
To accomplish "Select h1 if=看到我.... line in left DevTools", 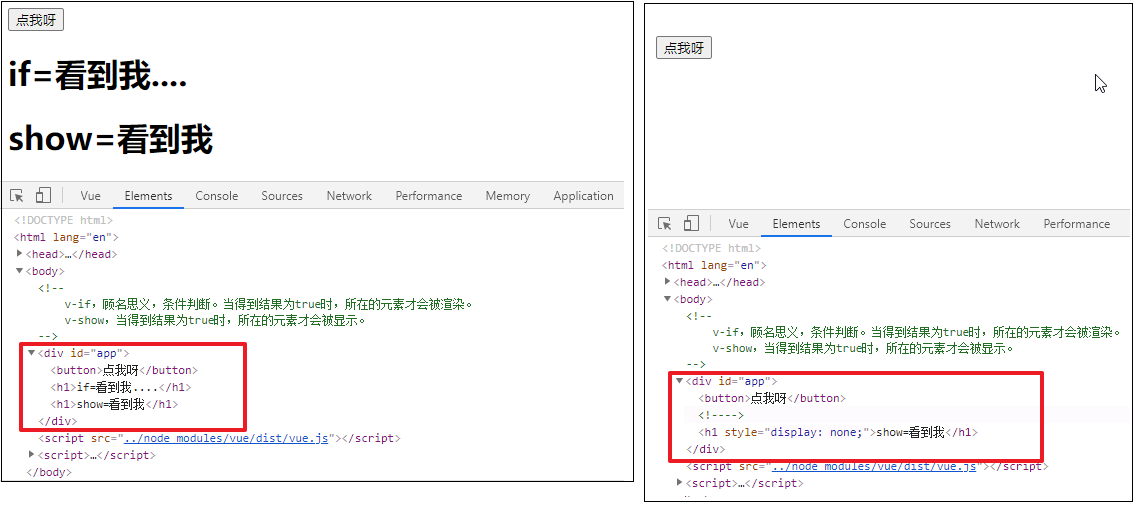I will [120, 387].
